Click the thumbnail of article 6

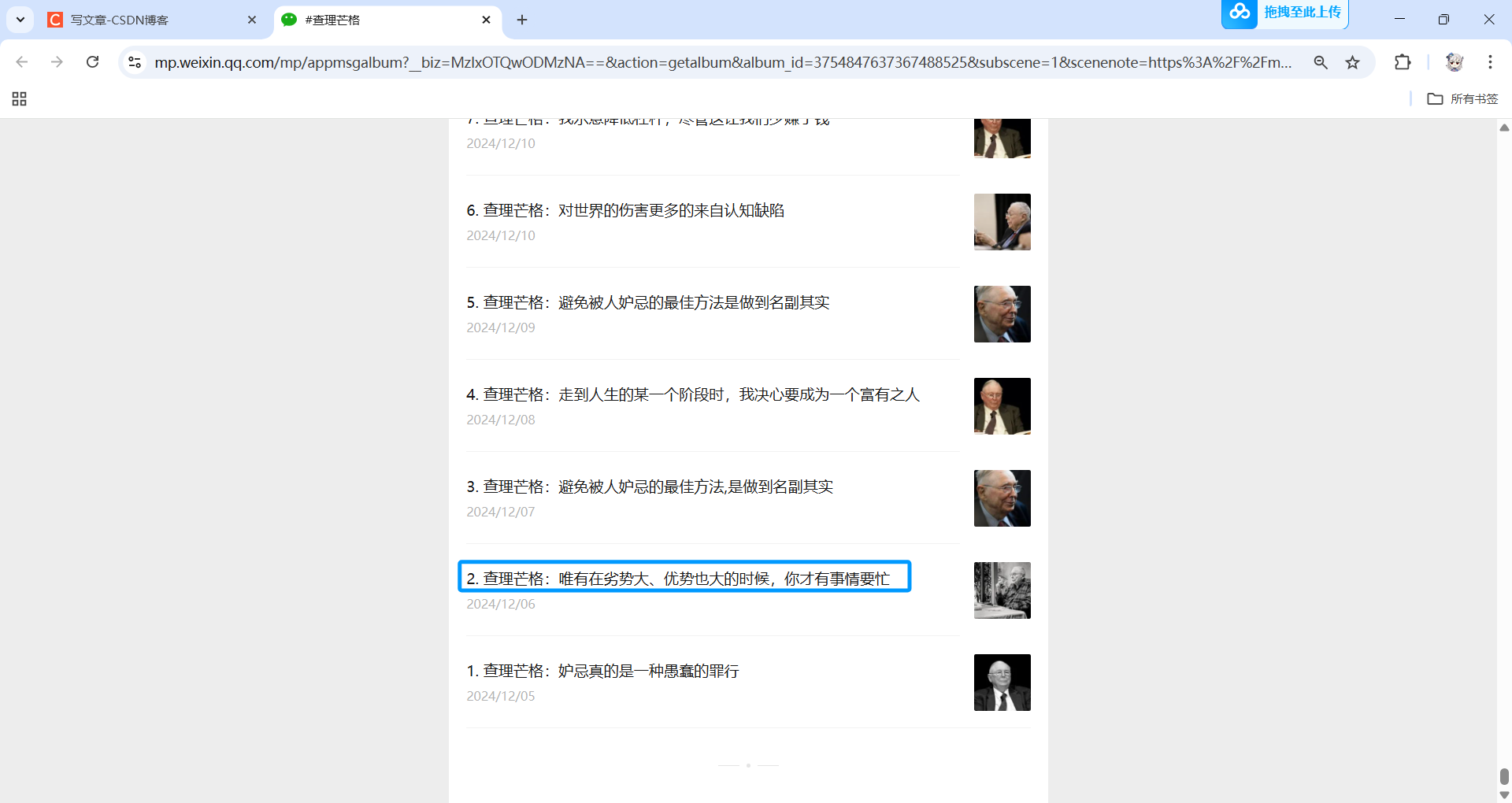[x=1002, y=222]
